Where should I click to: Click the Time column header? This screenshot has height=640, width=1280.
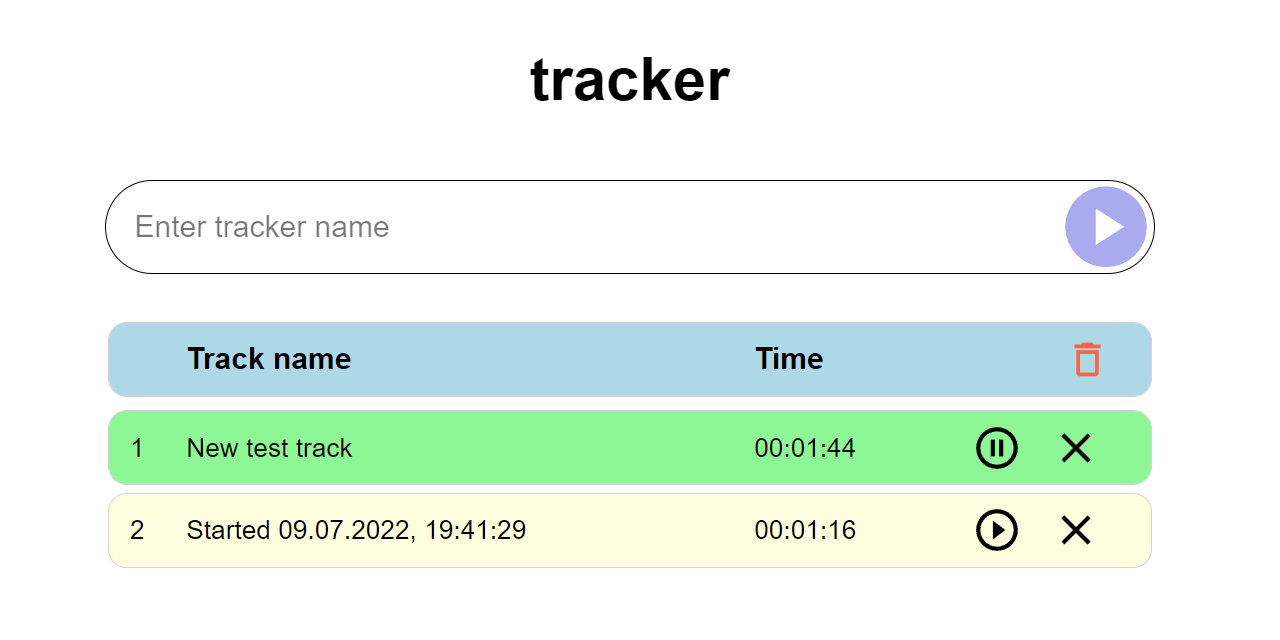789,359
